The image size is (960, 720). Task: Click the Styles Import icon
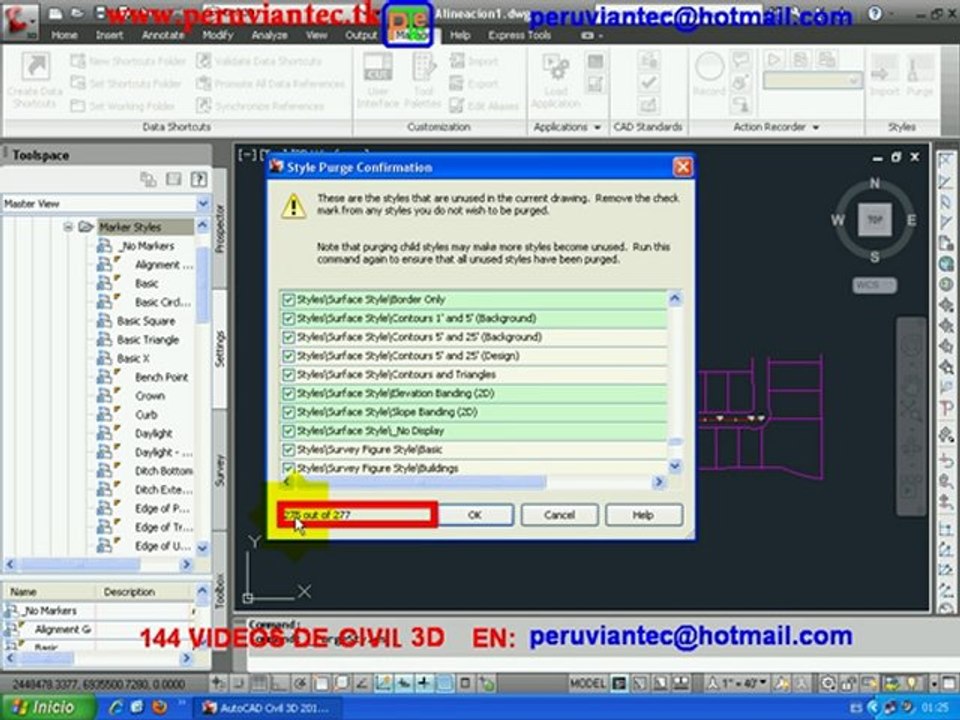[883, 69]
